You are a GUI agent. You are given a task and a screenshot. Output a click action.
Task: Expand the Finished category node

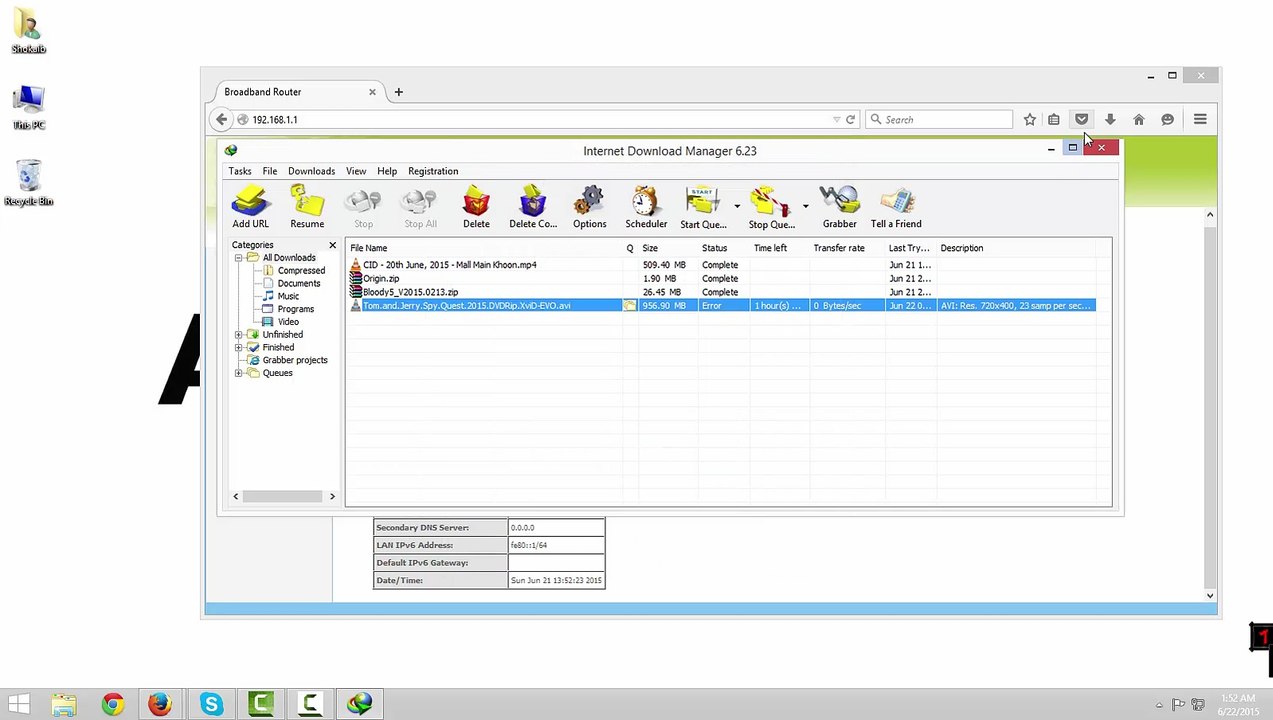[x=239, y=347]
